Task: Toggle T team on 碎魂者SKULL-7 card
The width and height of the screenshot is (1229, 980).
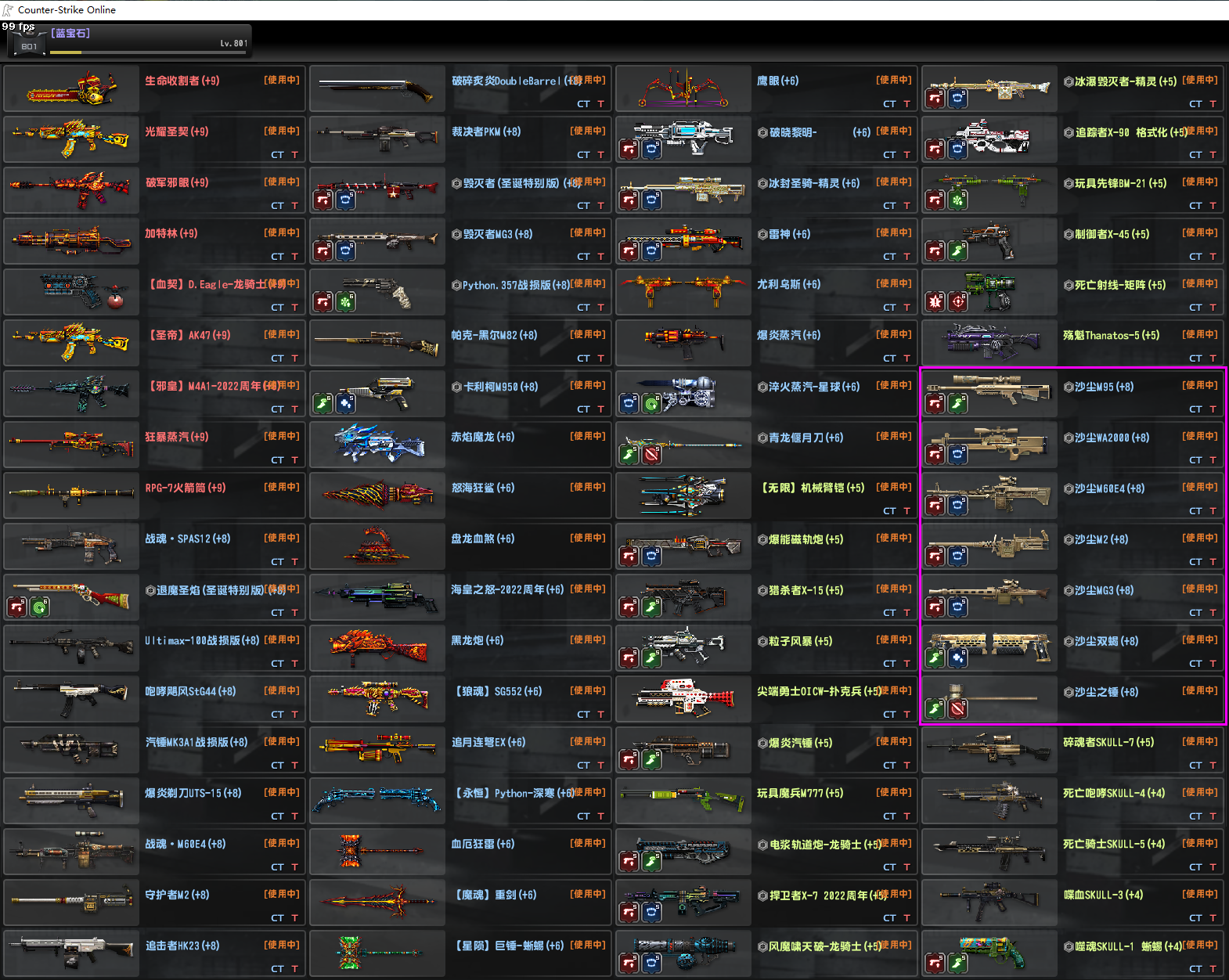Action: [1213, 766]
